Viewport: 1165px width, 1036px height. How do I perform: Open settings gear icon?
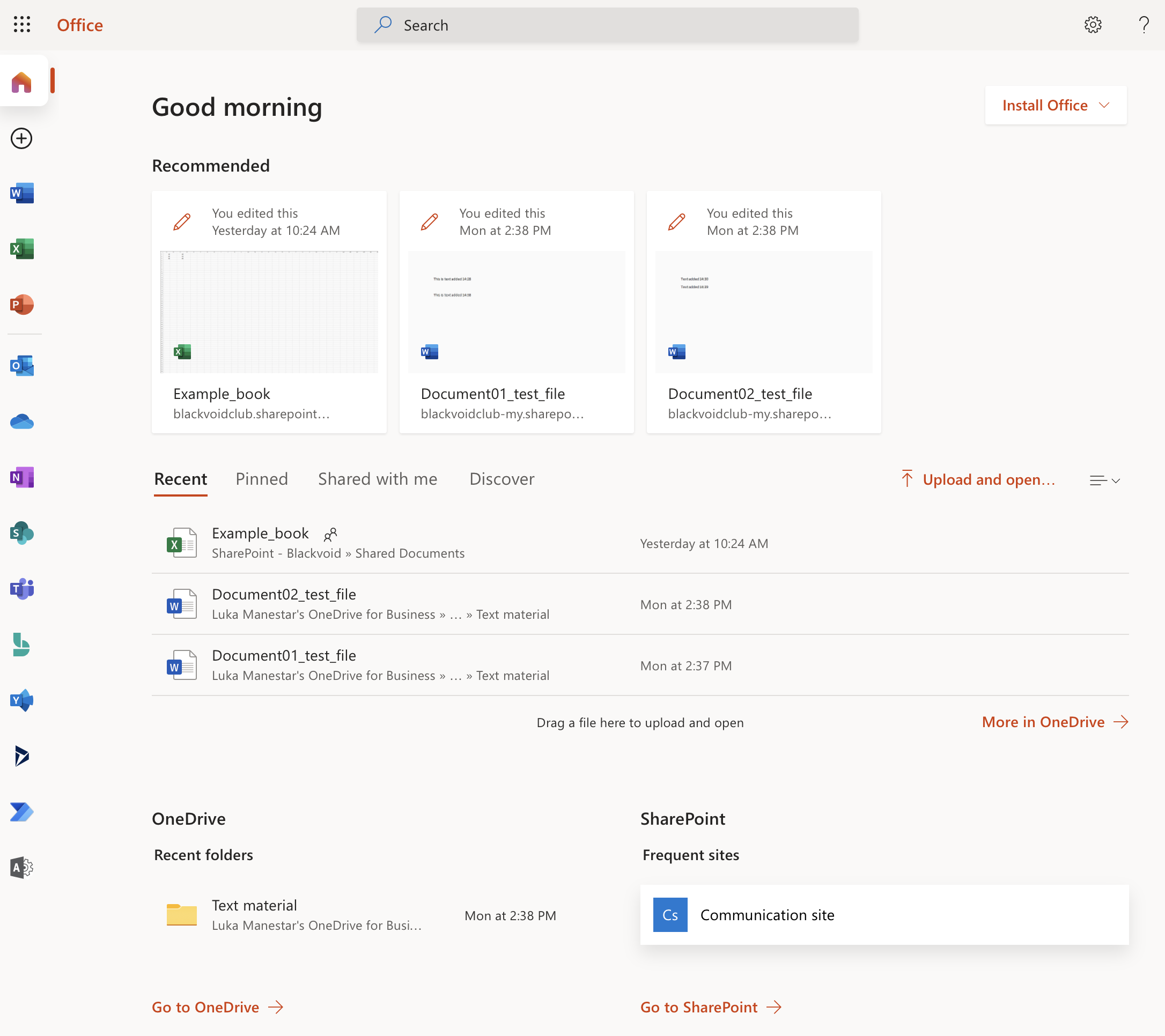click(x=1093, y=25)
